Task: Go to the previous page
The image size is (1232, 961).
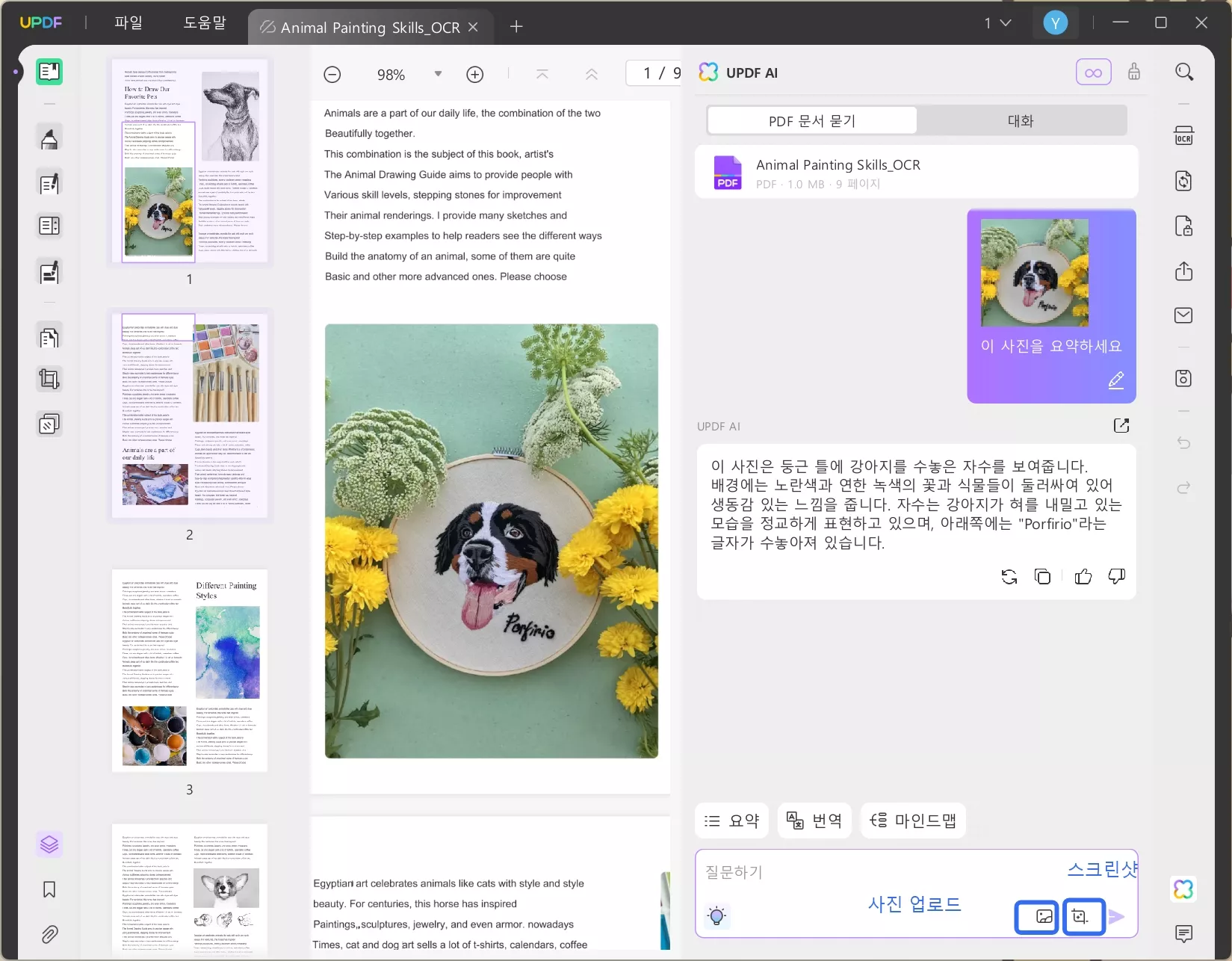Action: point(592,75)
